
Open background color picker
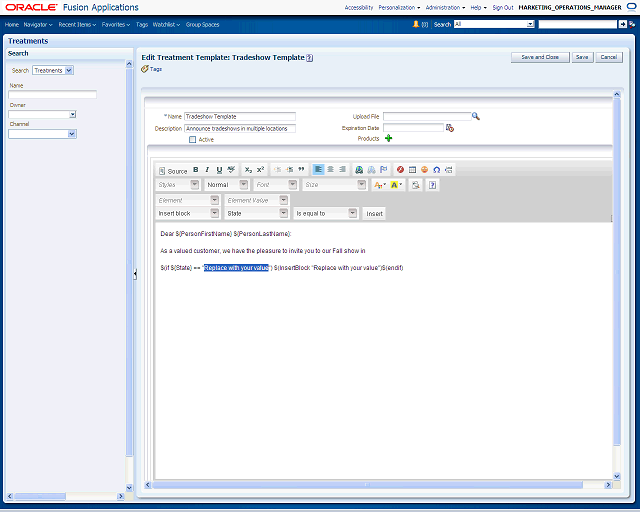pos(396,185)
